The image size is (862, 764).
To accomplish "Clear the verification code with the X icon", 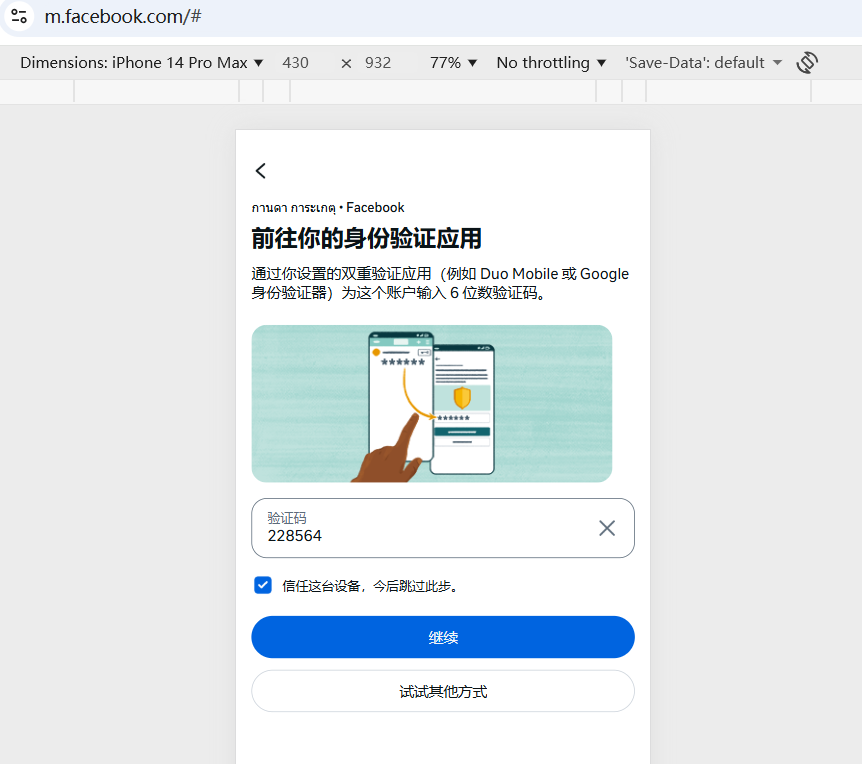I will (x=607, y=528).
